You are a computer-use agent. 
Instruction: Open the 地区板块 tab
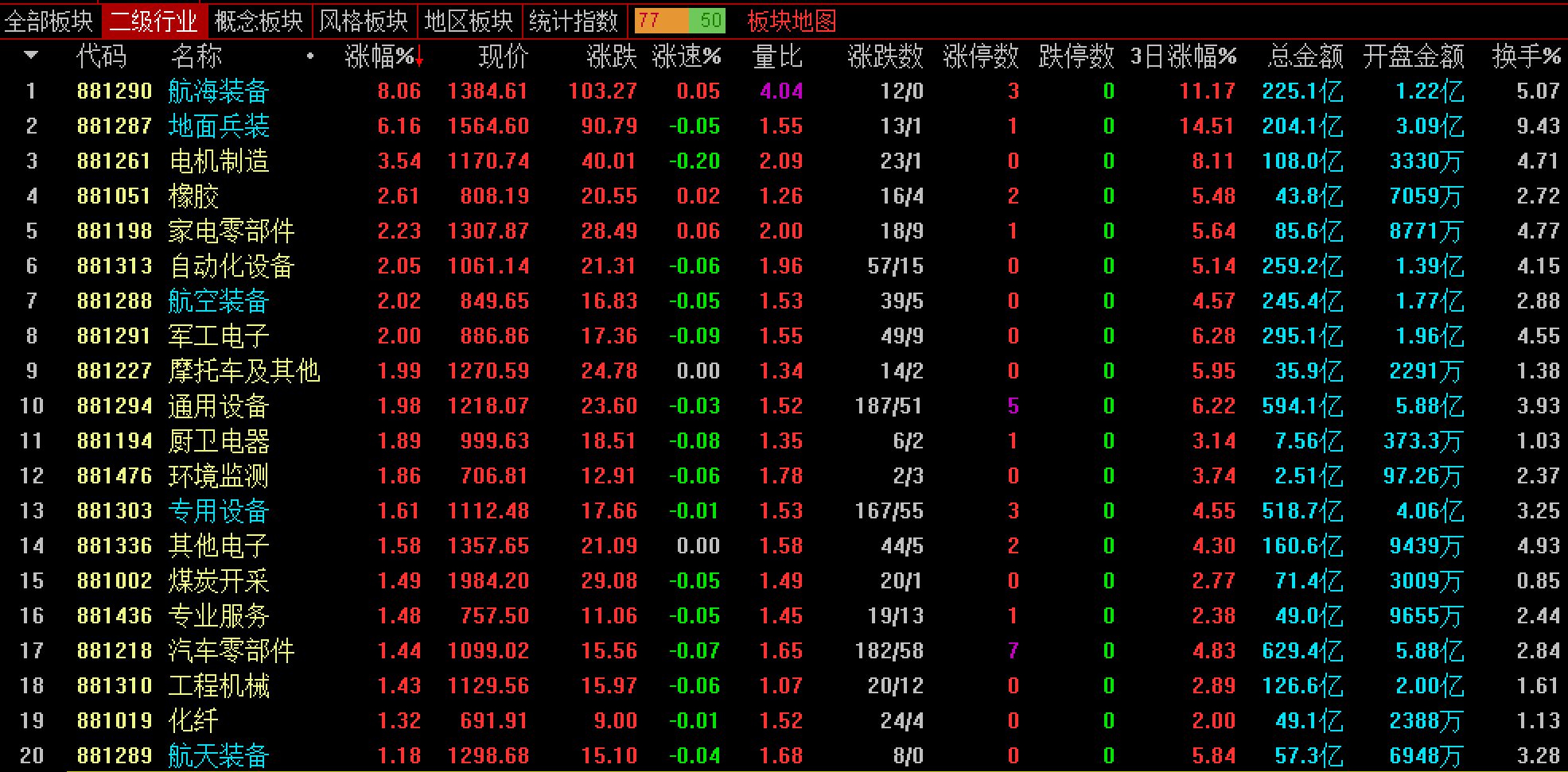[x=469, y=21]
